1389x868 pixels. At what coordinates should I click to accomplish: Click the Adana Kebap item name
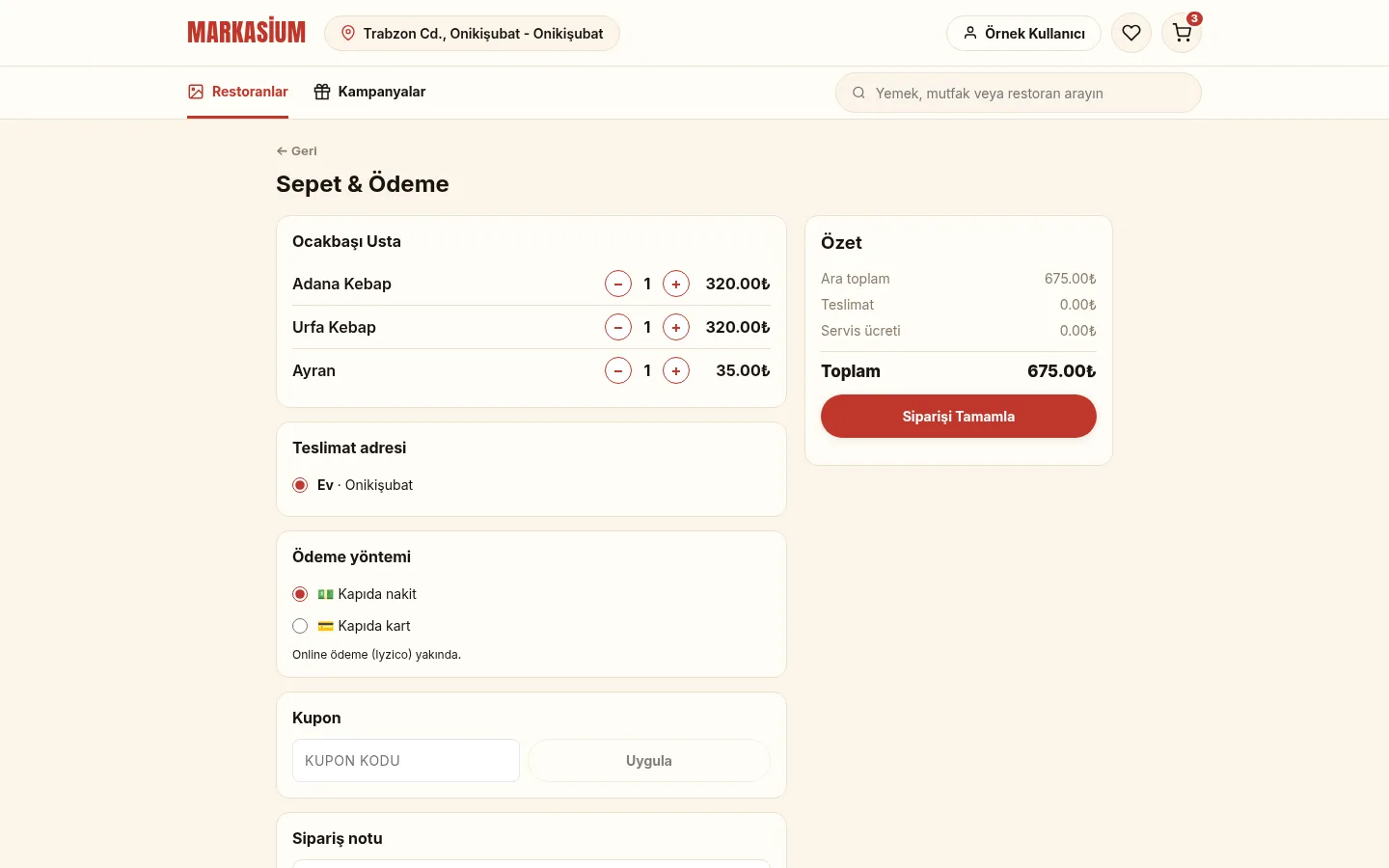coord(341,284)
